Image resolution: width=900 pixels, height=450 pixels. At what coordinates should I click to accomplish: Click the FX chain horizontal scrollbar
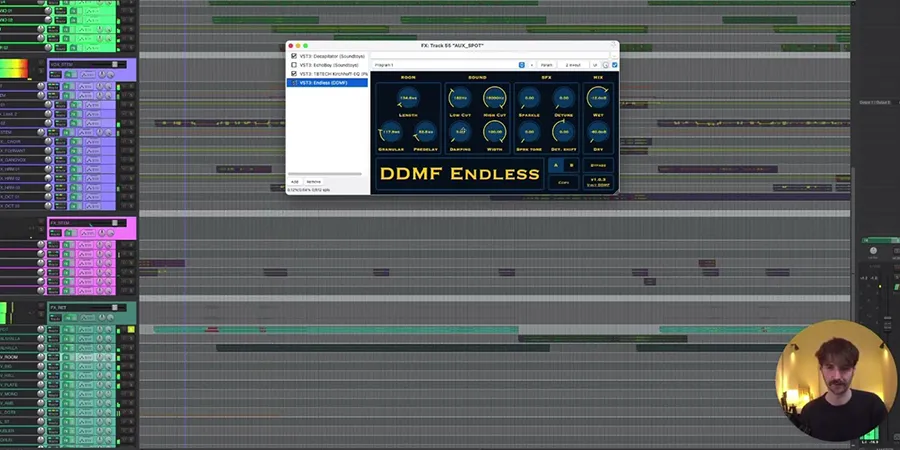(x=325, y=174)
